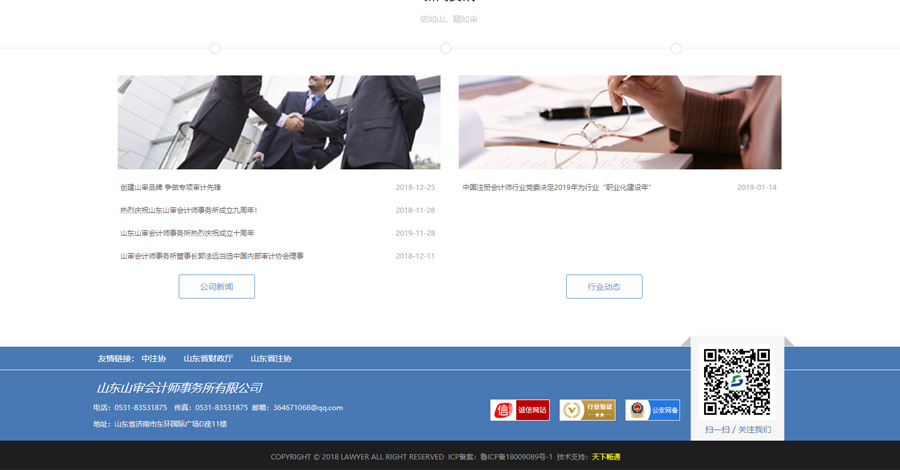This screenshot has height=470, width=900.
Task: Open the 山东省注协 link
Action: coord(271,359)
